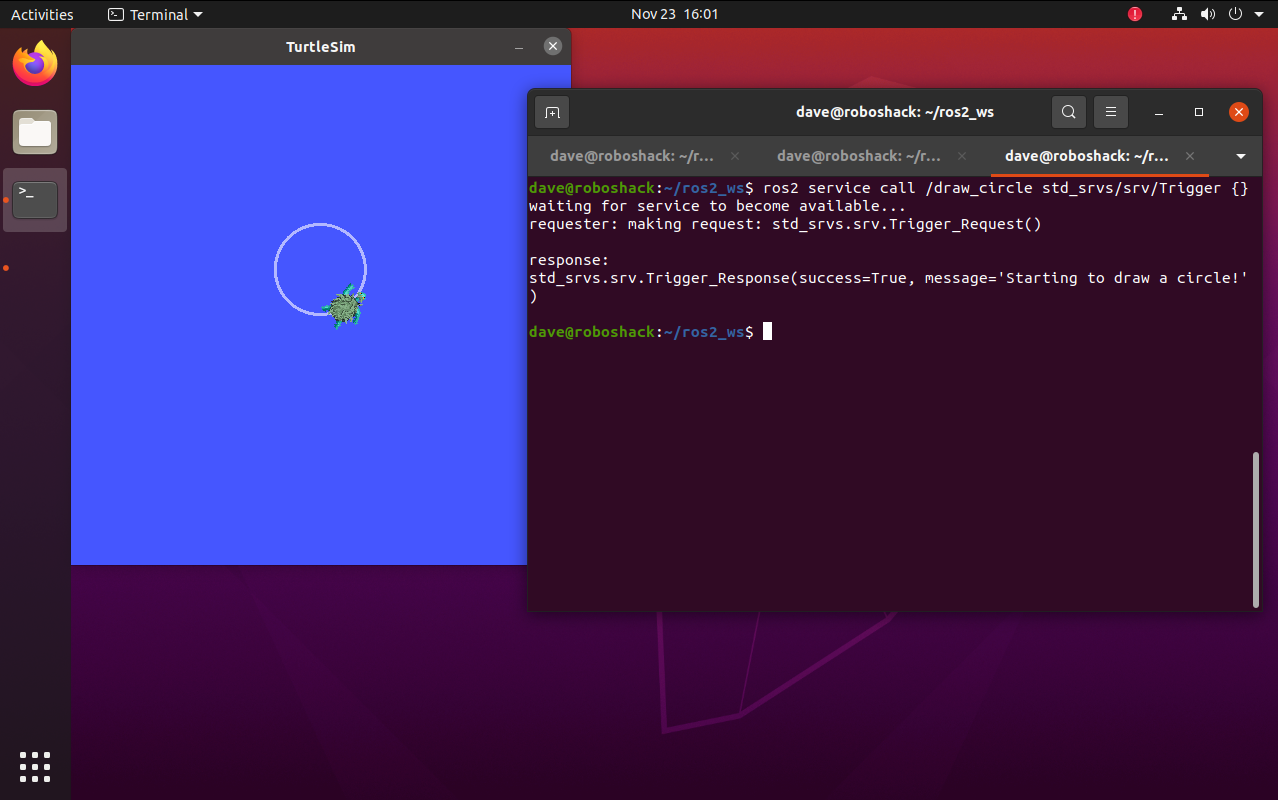
Task: Click the red notification alert icon
Action: [x=1135, y=14]
